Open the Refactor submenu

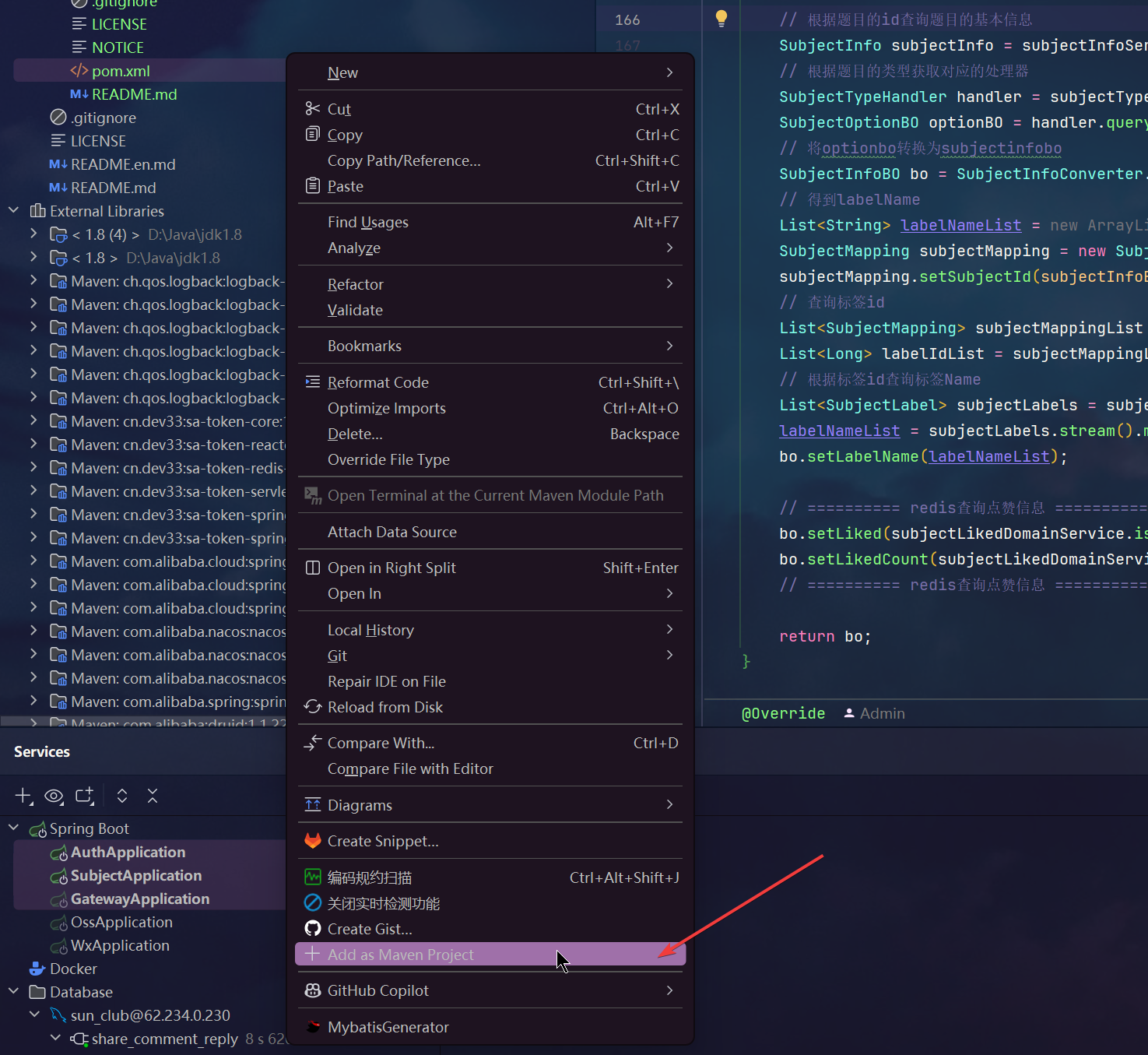[x=490, y=284]
